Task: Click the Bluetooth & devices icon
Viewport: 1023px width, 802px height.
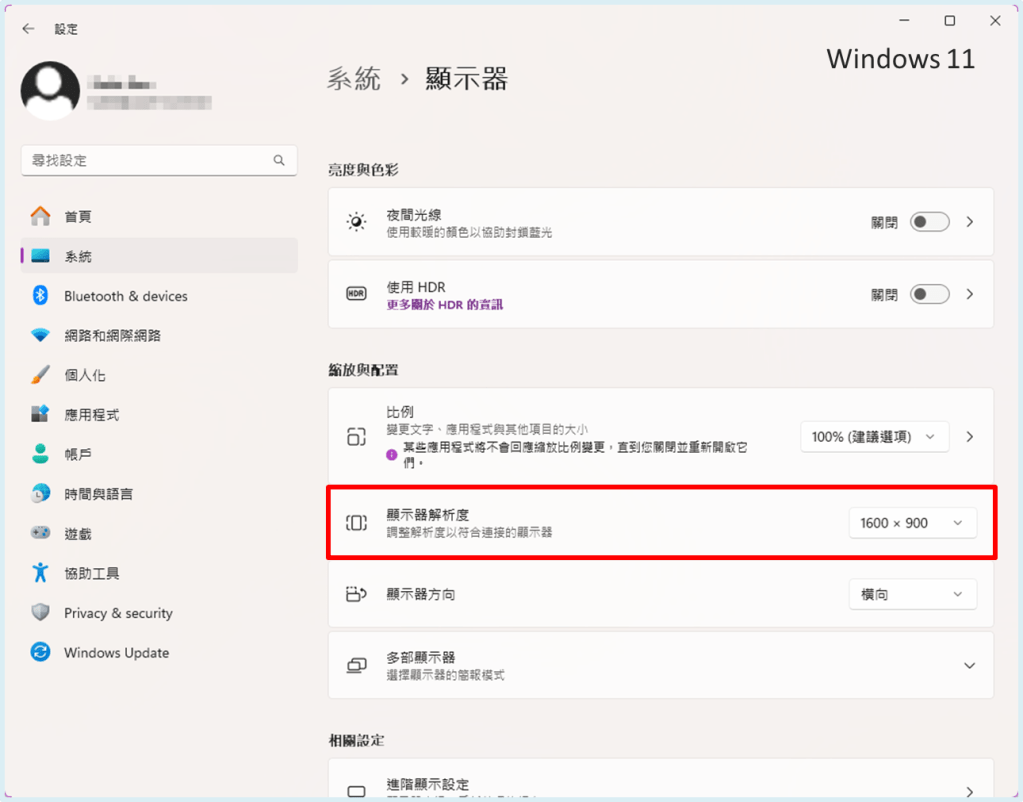Action: (40, 296)
